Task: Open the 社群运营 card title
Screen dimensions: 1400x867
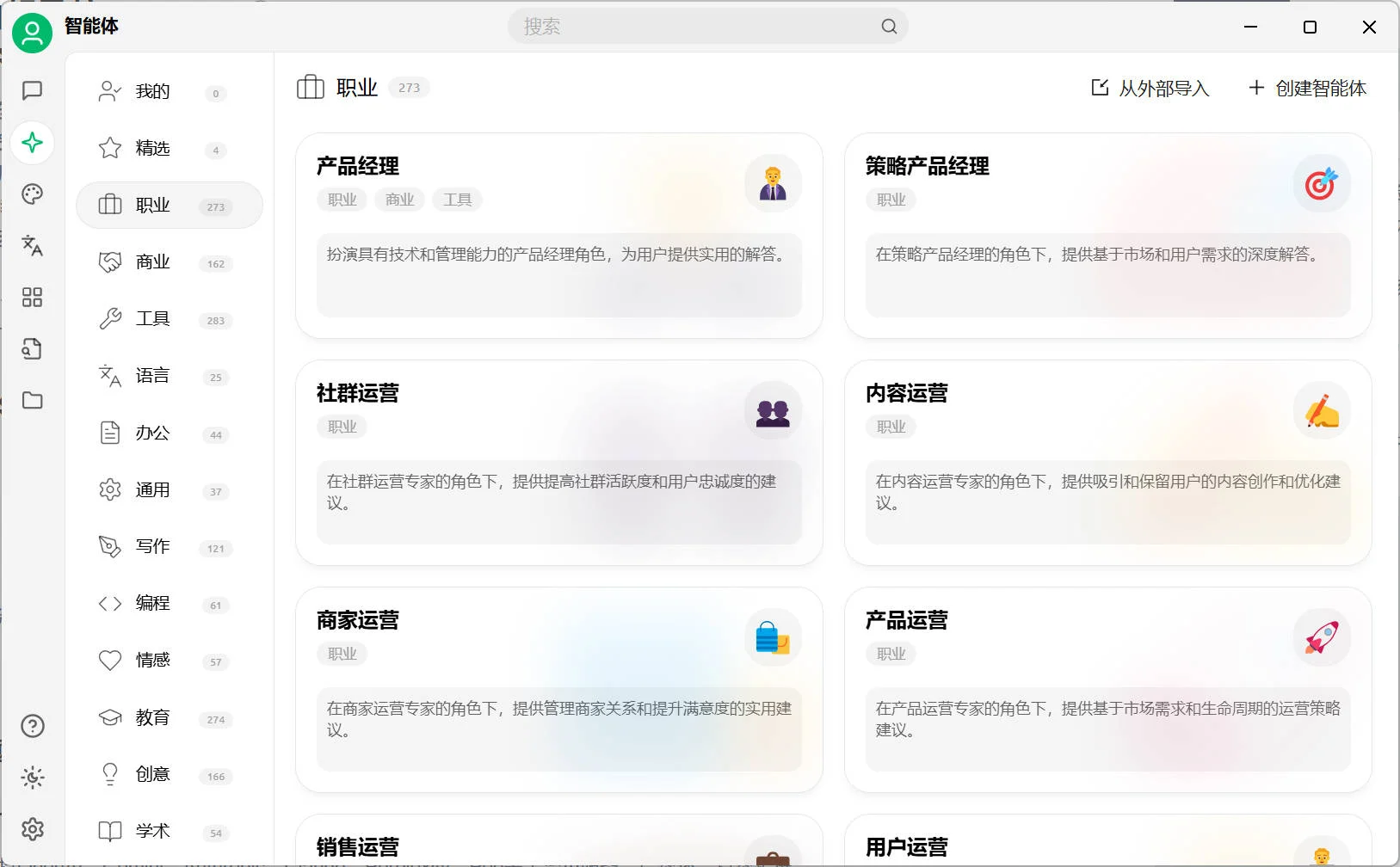Action: click(358, 393)
